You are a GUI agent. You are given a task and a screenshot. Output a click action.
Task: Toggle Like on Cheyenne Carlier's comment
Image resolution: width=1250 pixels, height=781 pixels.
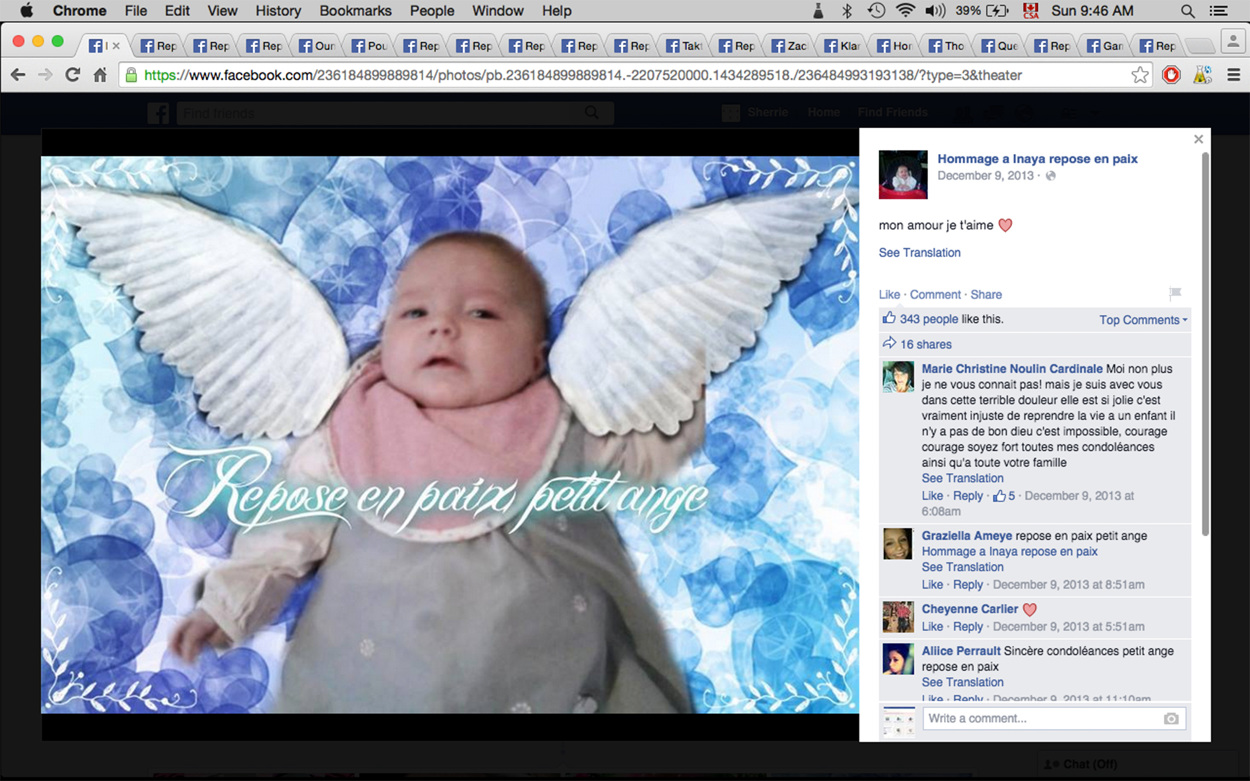[932, 626]
